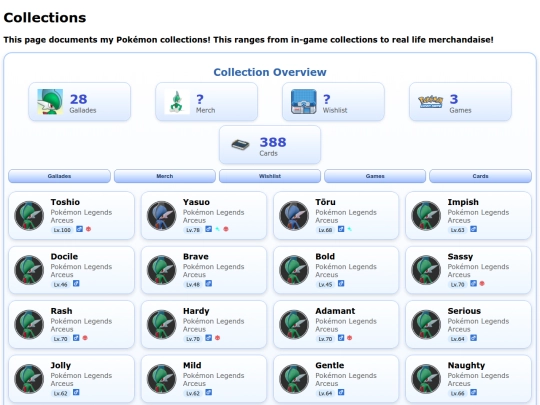Click the name "Hardy" on its card
Screen dimensions: 540x405
[196, 311]
